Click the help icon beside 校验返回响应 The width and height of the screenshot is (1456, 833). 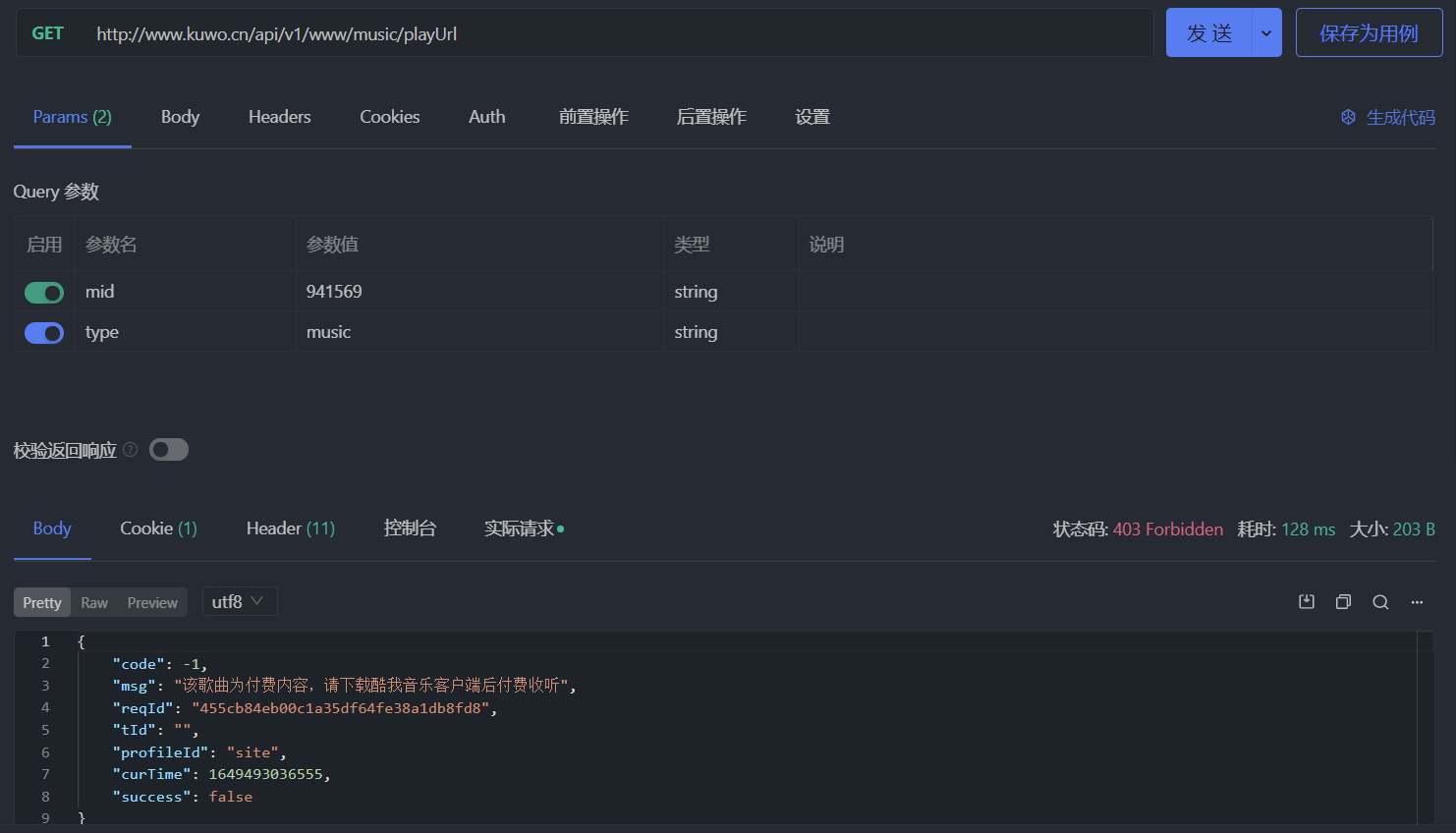[x=130, y=450]
